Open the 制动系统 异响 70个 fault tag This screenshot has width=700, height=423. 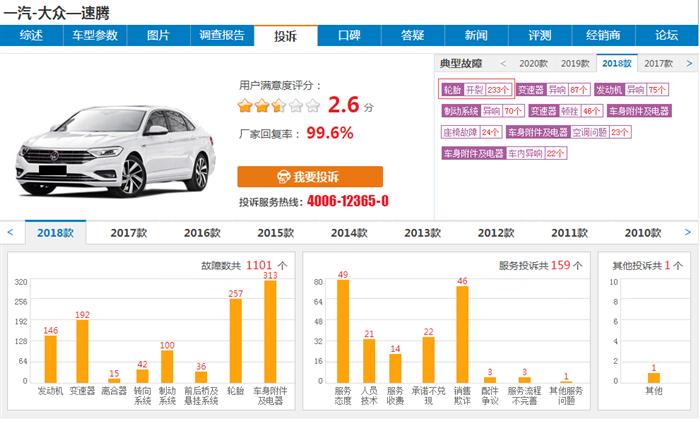pyautogui.click(x=483, y=111)
